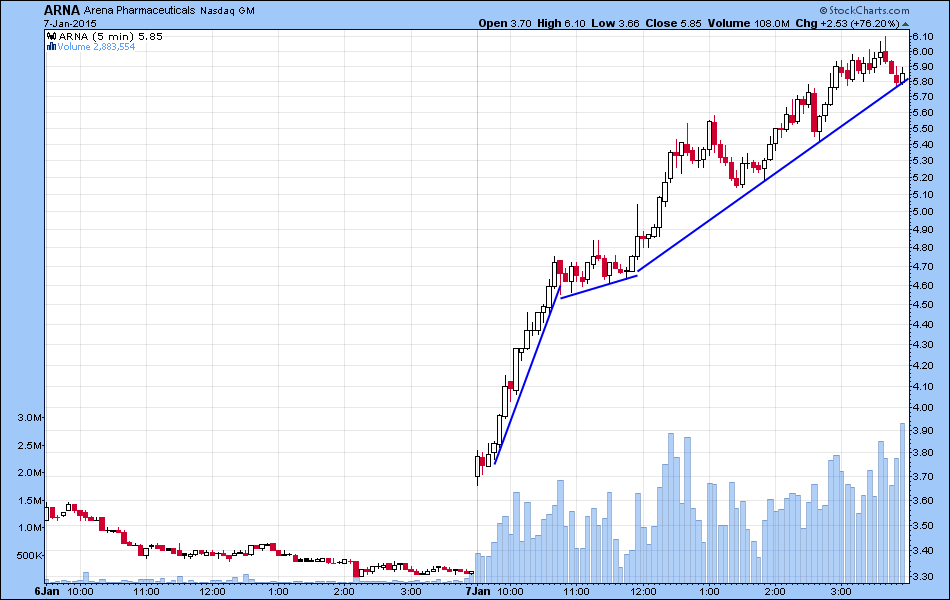Screen dimensions: 950x600
Task: Click the Low 3.66 value
Action: click(x=615, y=23)
